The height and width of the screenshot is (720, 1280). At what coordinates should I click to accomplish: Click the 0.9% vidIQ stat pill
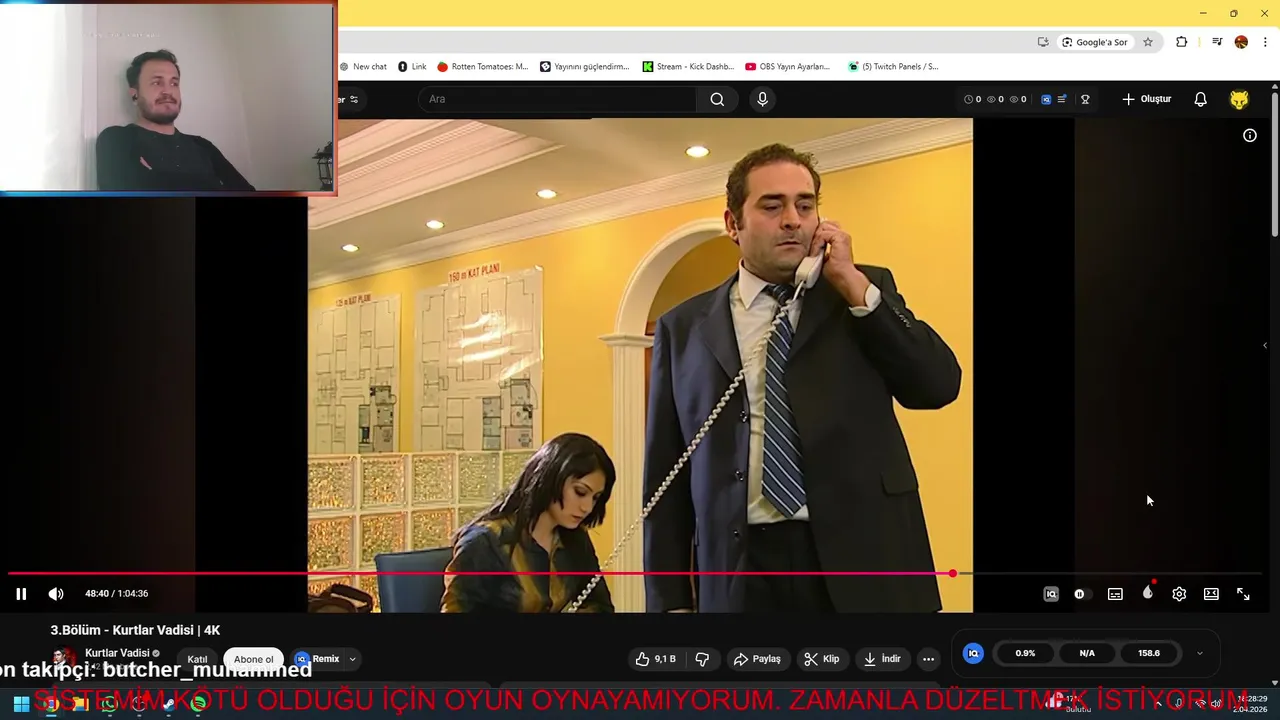coord(1025,653)
